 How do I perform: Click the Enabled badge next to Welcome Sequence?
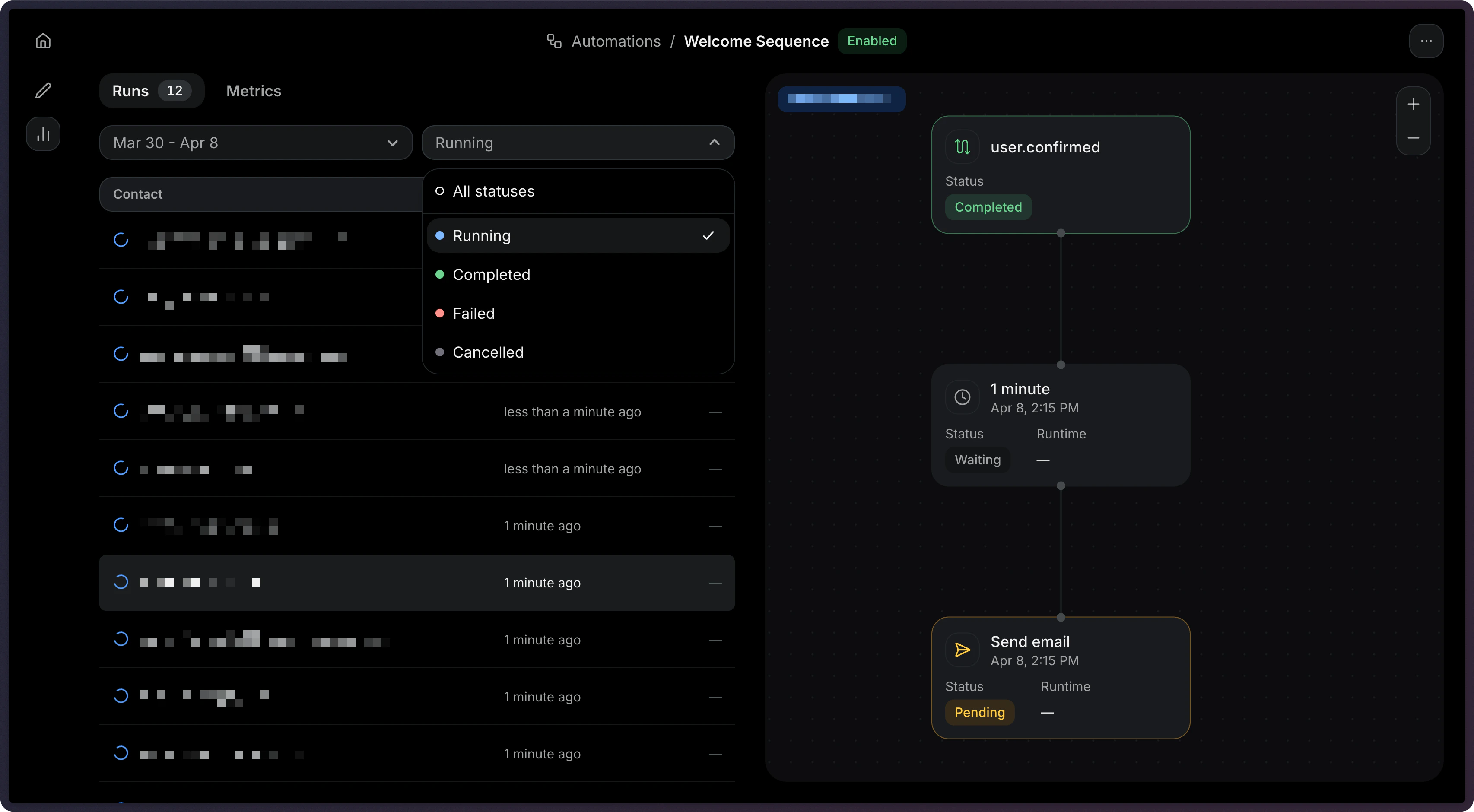872,41
